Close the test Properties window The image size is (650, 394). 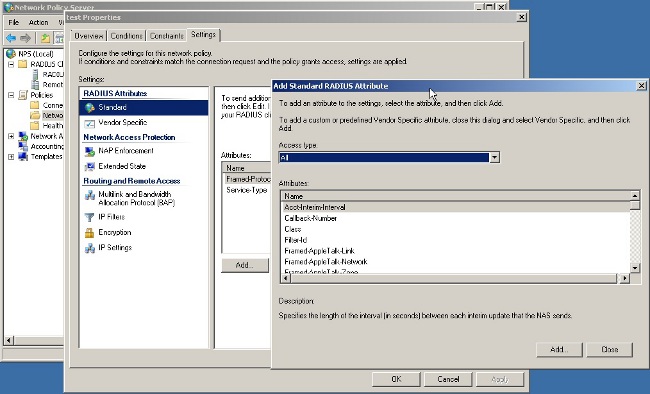tap(521, 17)
